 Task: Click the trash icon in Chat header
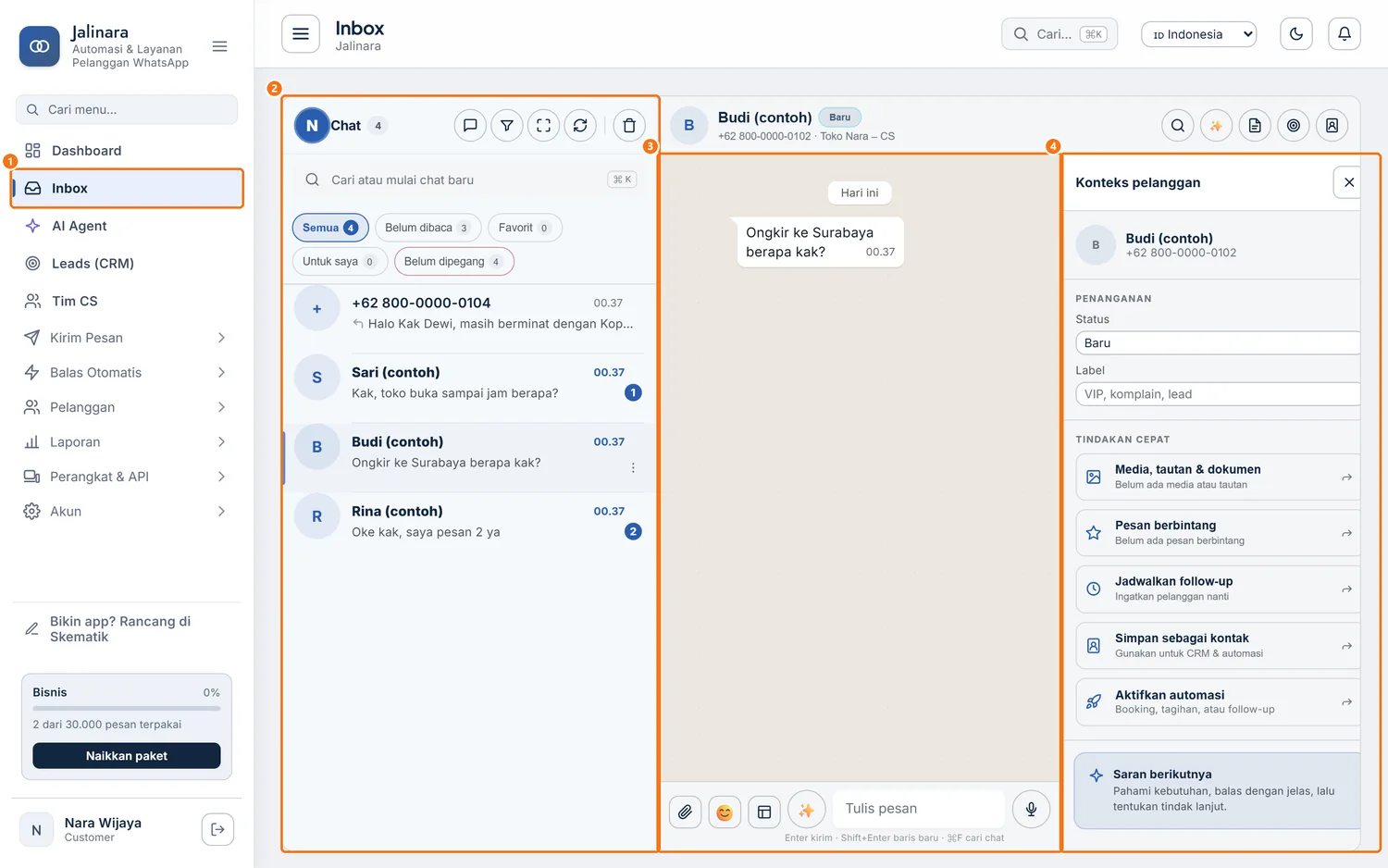point(629,125)
